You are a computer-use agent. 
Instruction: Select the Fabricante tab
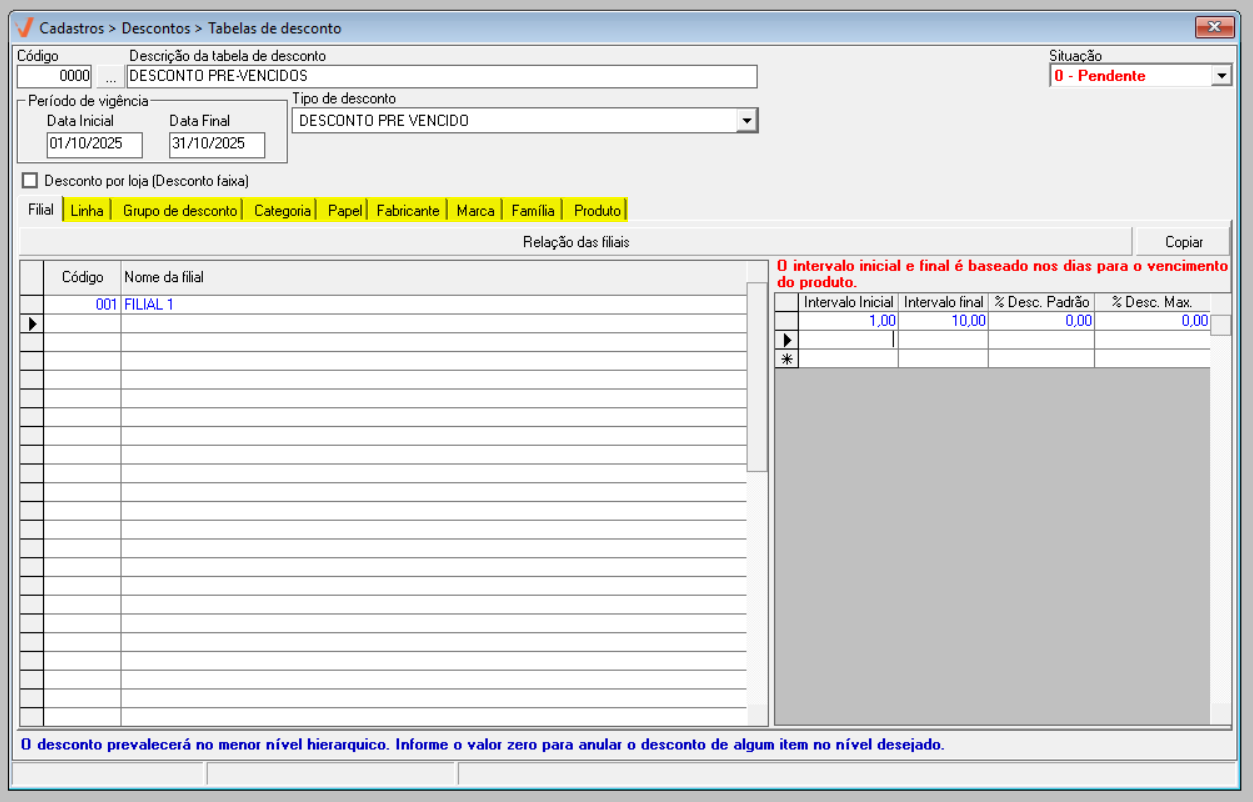point(407,211)
